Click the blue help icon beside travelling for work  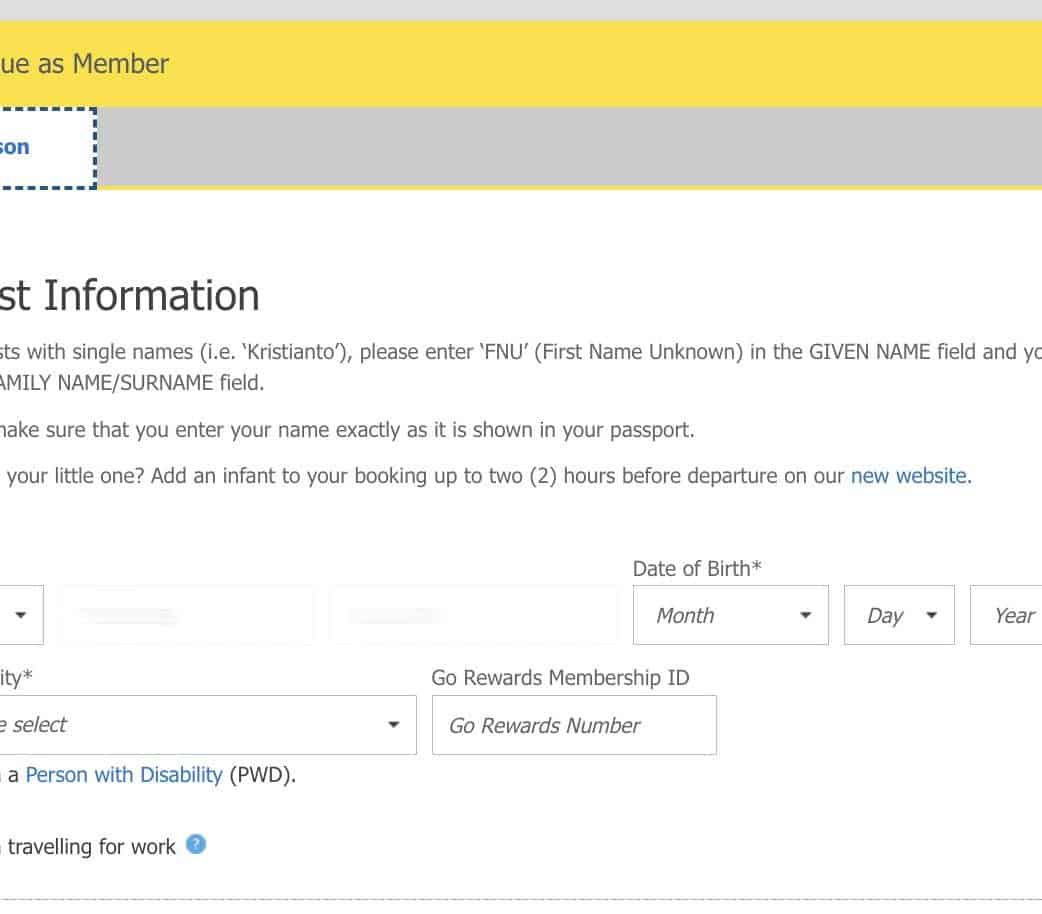point(196,845)
